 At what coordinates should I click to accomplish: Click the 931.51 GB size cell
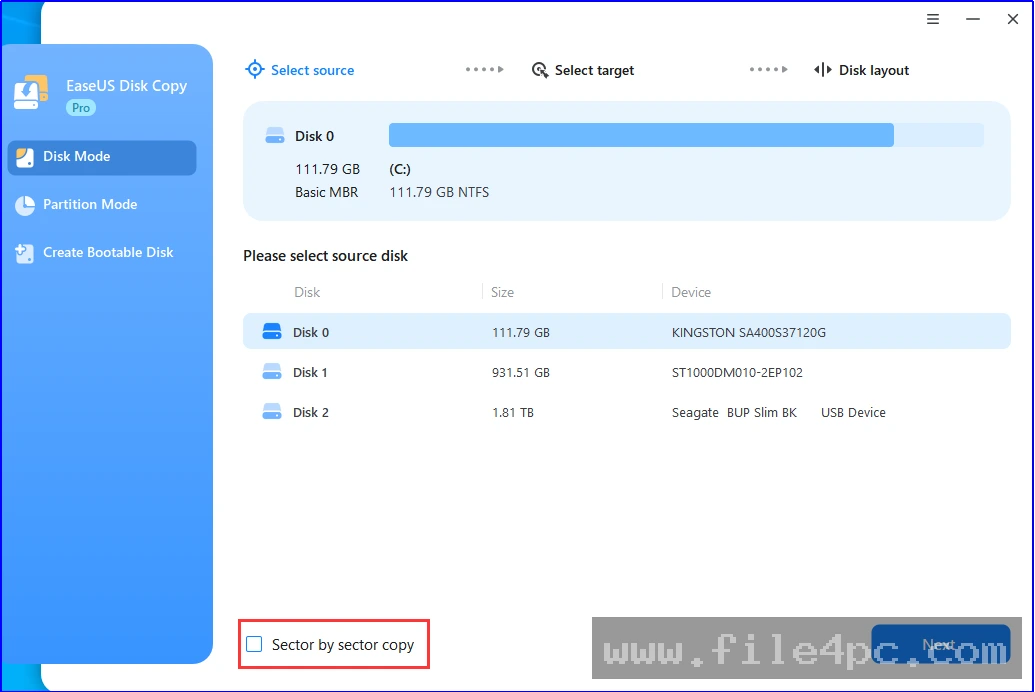521,372
